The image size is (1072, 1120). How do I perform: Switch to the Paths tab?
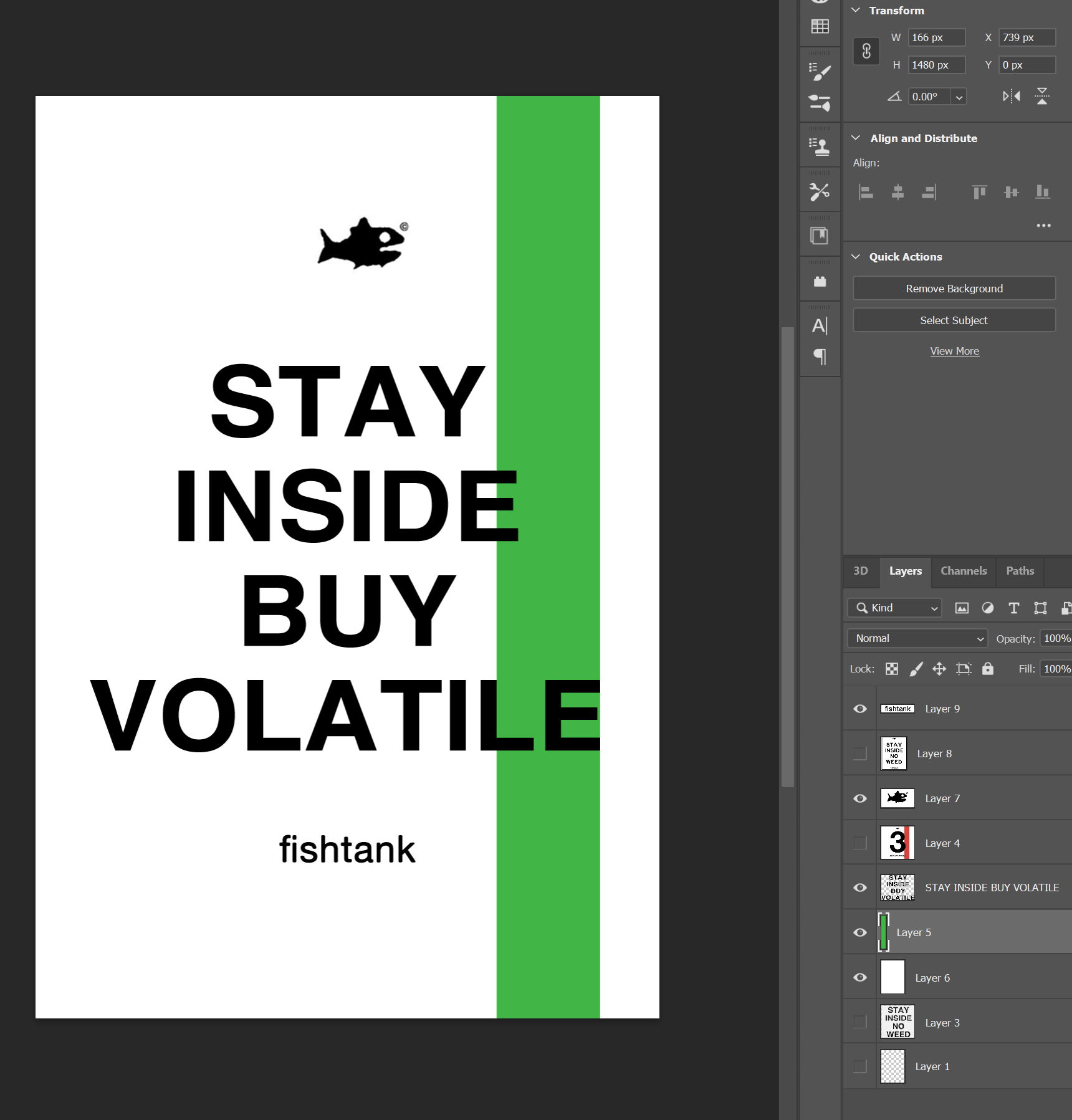coord(1020,571)
